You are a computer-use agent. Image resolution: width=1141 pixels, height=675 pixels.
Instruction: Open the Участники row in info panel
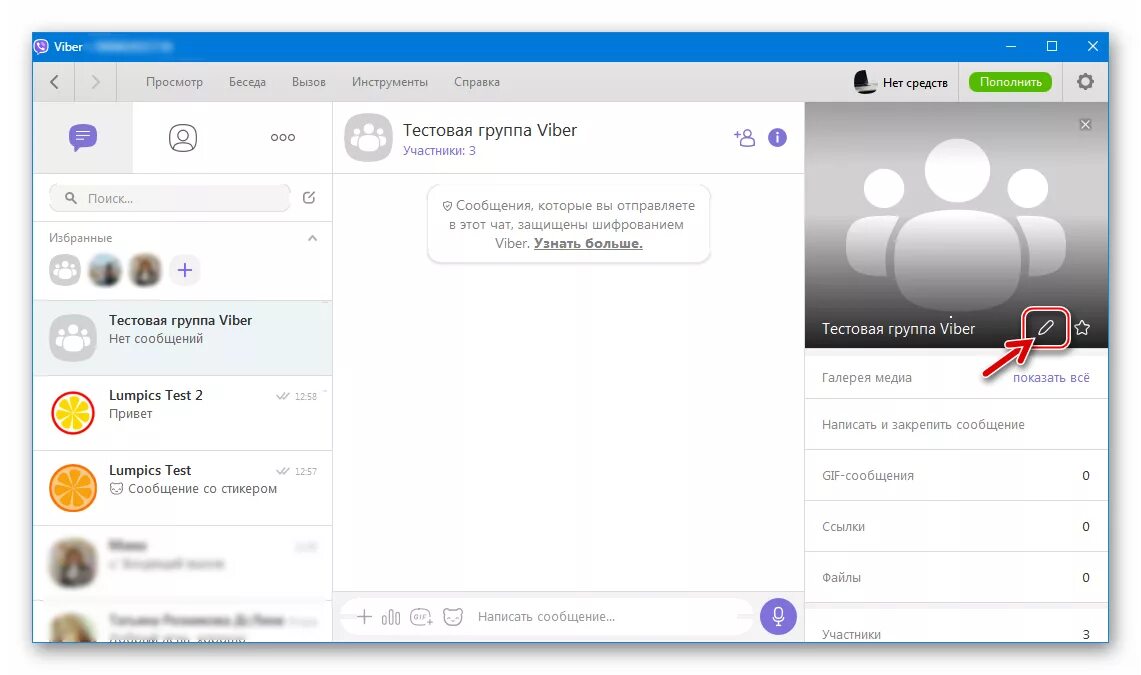pos(956,628)
